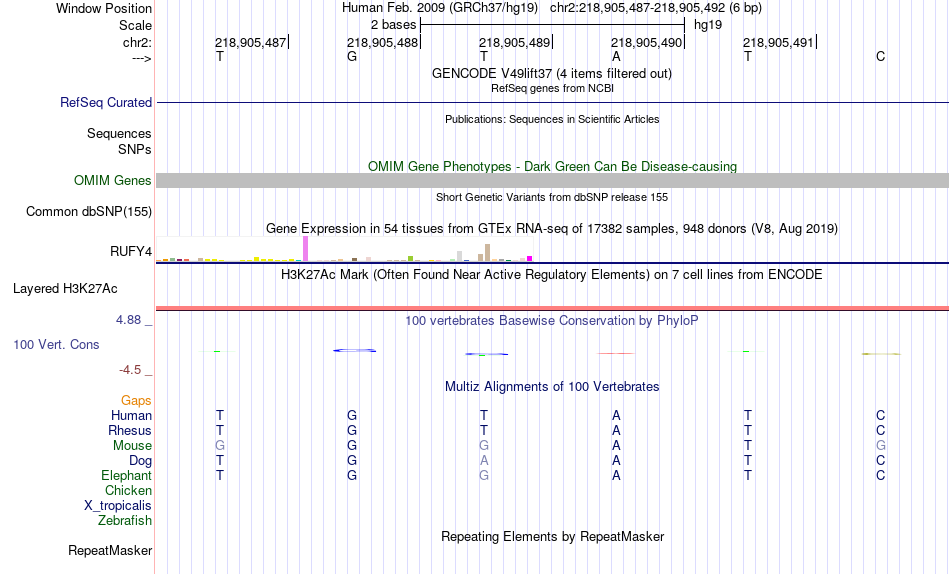Image resolution: width=950 pixels, height=574 pixels.
Task: Click the tall violet bar in the GTEx chart
Action: 305,249
